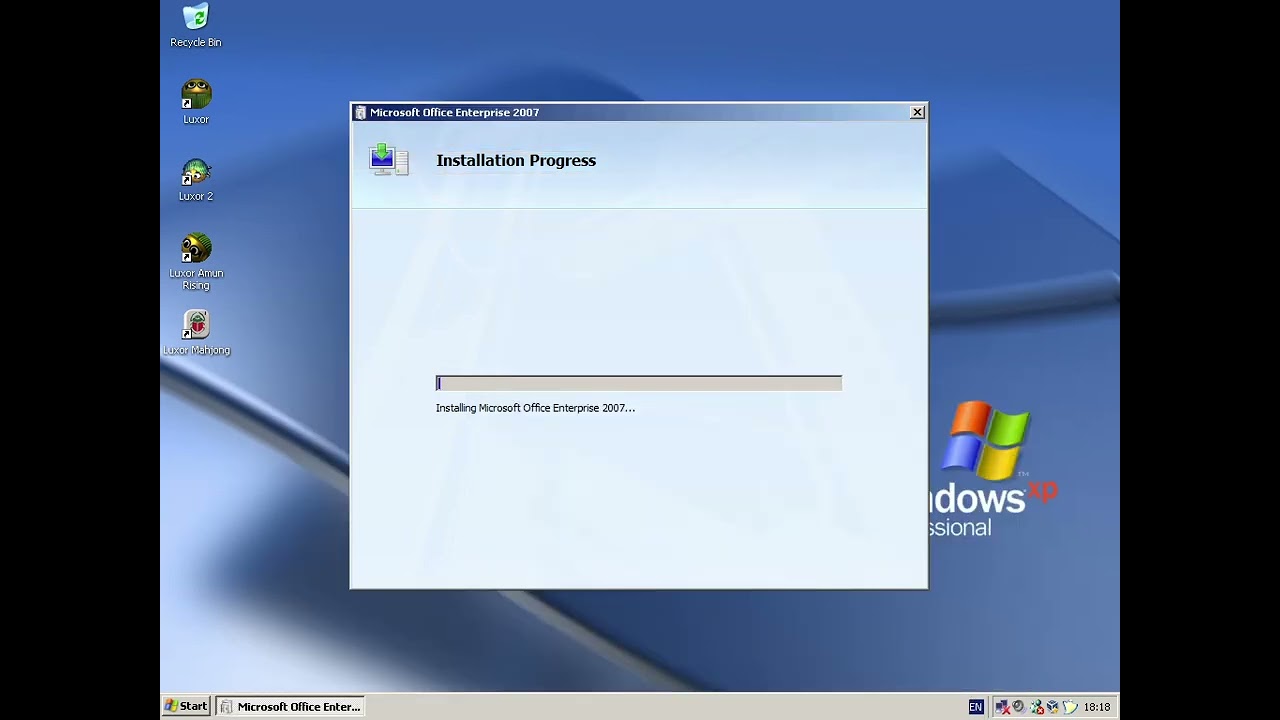The image size is (1280, 720).
Task: Click the 18:18 taskbar clock
Action: [x=1097, y=707]
